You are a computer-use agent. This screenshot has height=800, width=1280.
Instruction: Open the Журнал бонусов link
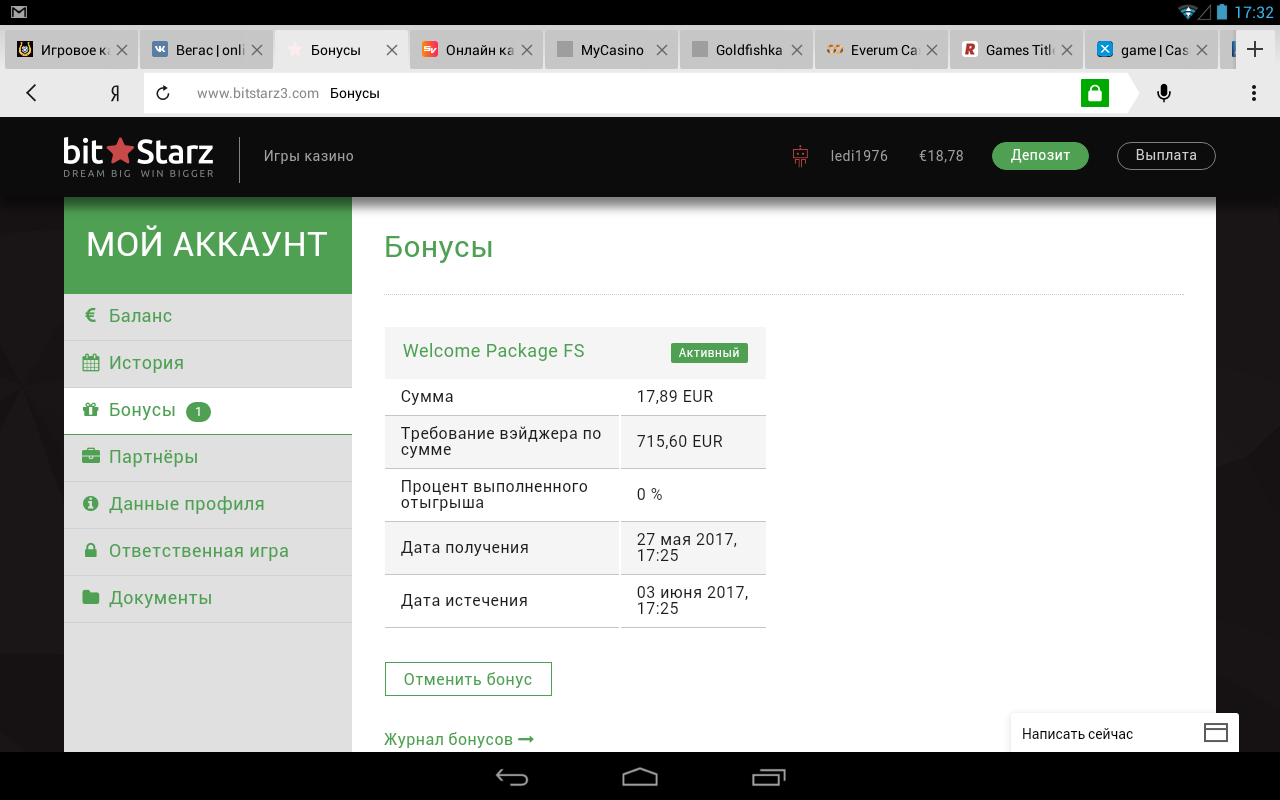[x=459, y=740]
